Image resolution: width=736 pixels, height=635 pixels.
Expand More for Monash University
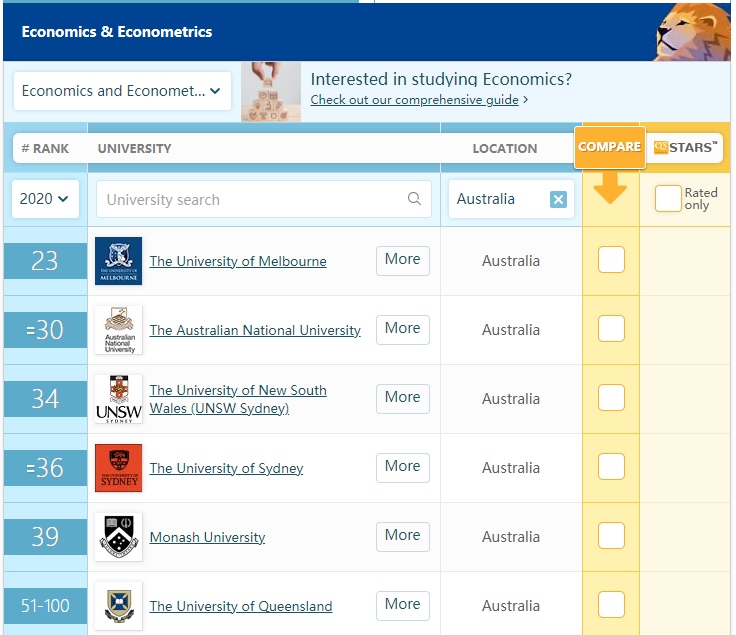tap(403, 536)
